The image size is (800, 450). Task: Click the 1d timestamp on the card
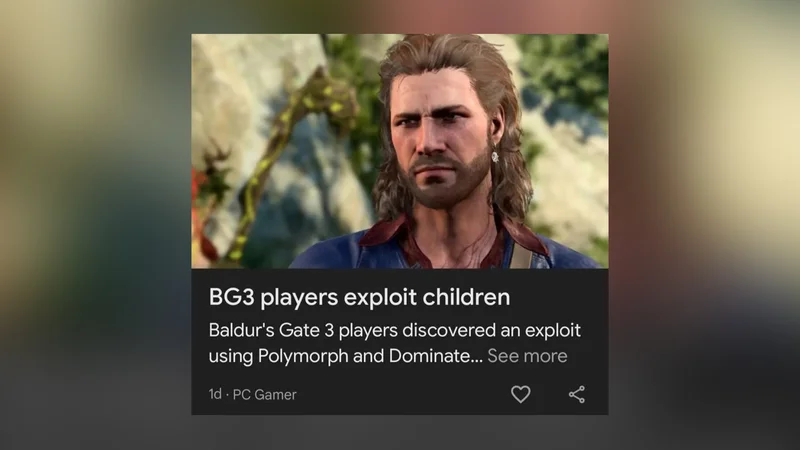click(x=215, y=394)
